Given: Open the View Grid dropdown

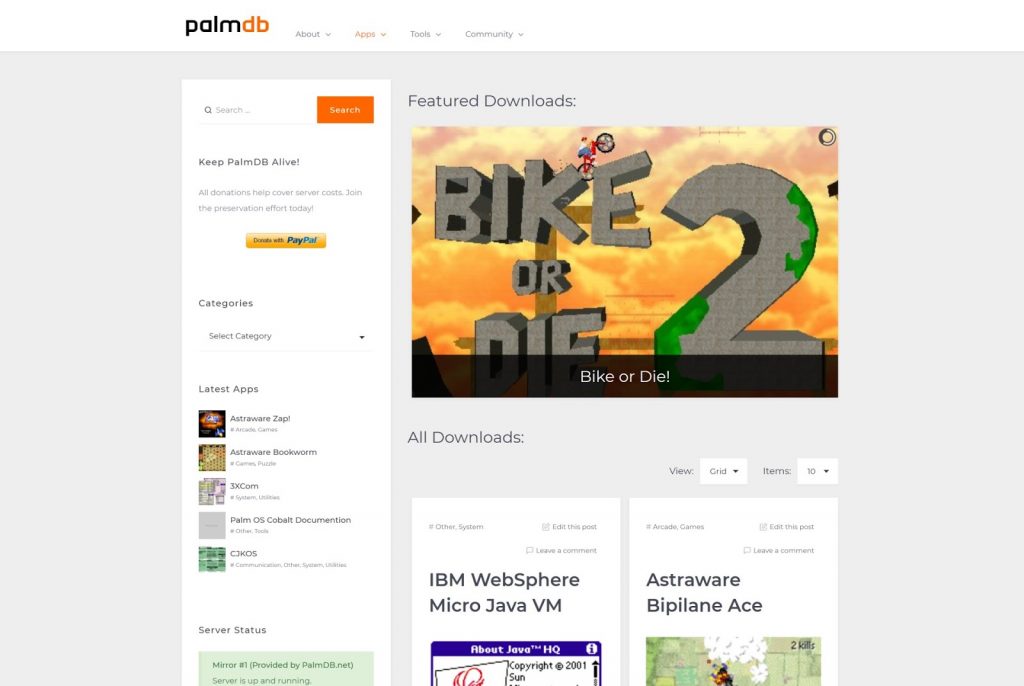Looking at the screenshot, I should click(x=723, y=471).
